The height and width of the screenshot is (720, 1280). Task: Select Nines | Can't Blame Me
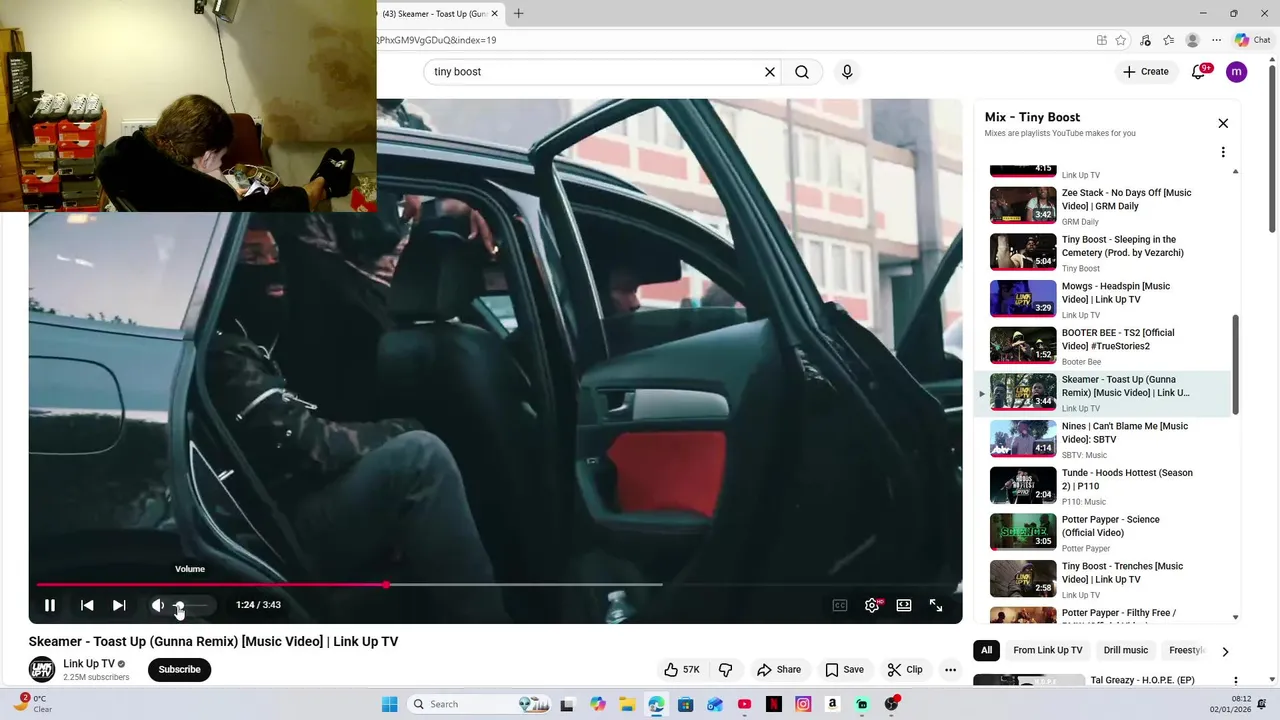[x=1102, y=439]
